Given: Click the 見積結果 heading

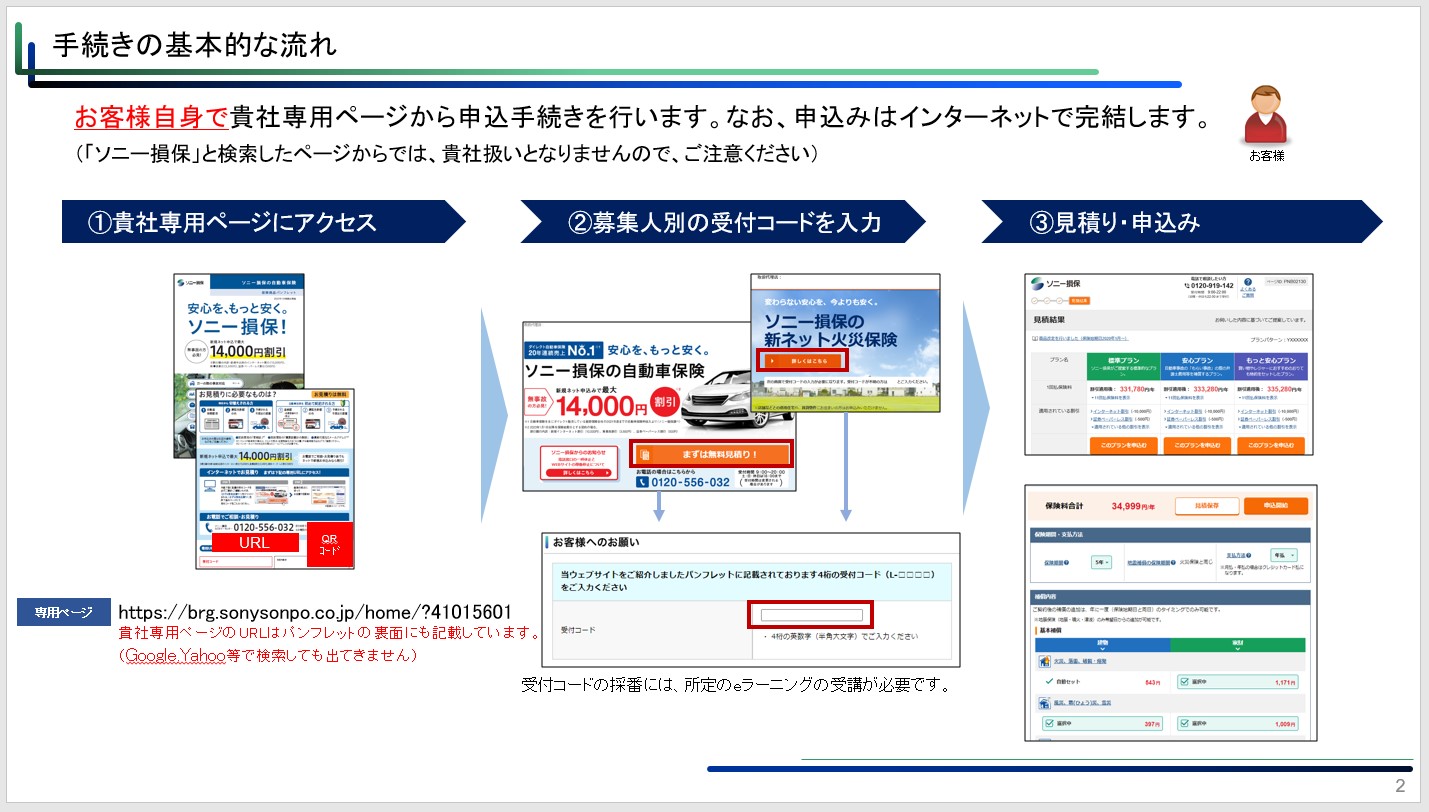Looking at the screenshot, I should point(1049,320).
